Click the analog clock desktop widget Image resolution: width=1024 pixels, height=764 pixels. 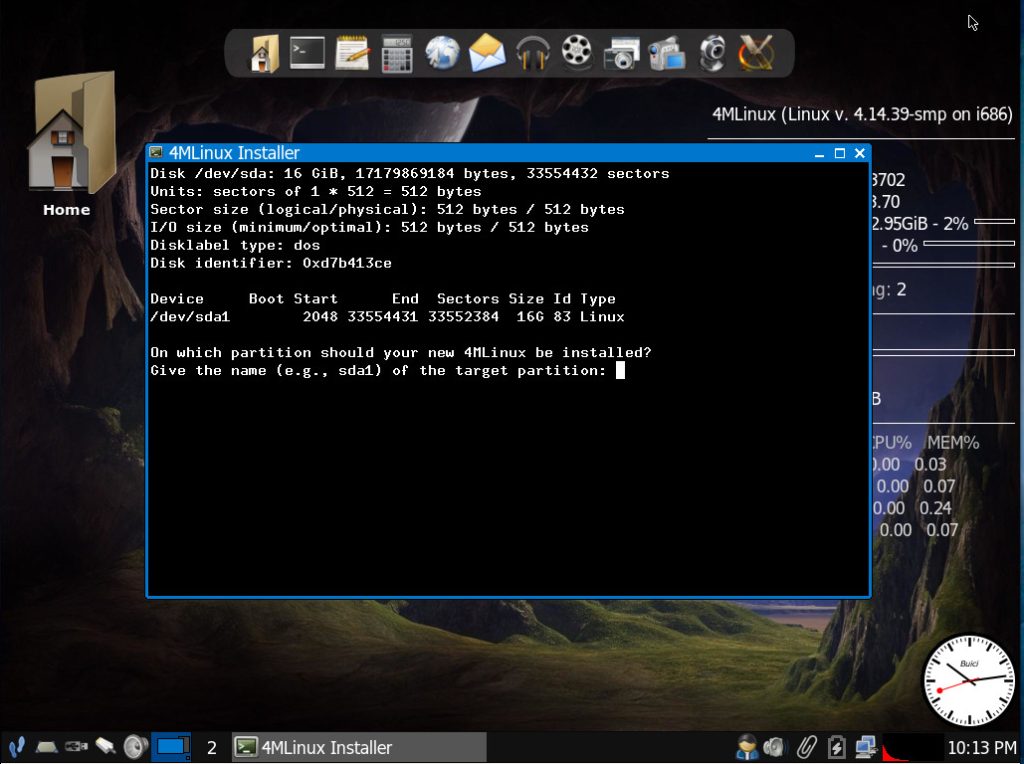click(968, 680)
